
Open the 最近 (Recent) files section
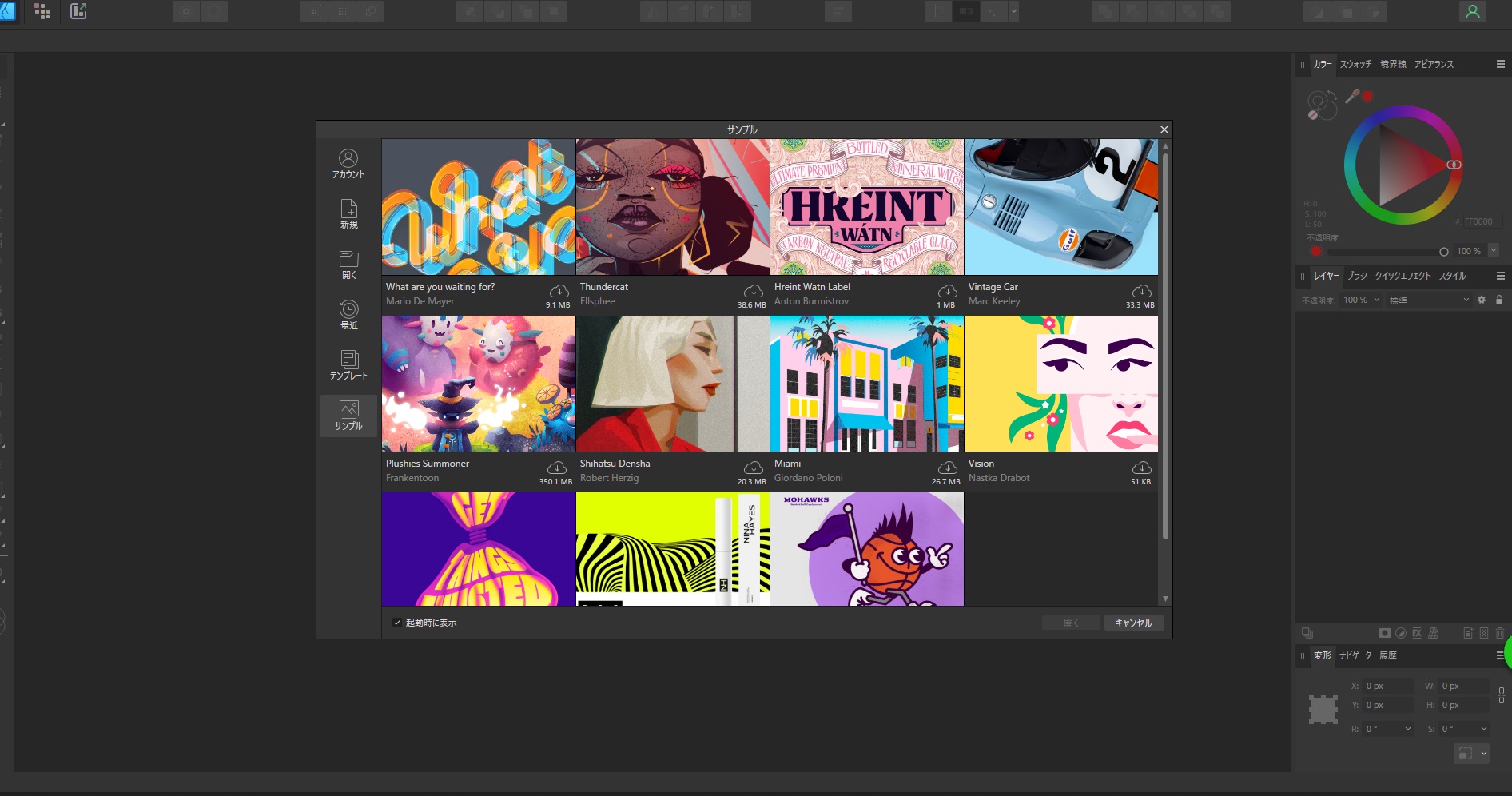click(x=348, y=314)
